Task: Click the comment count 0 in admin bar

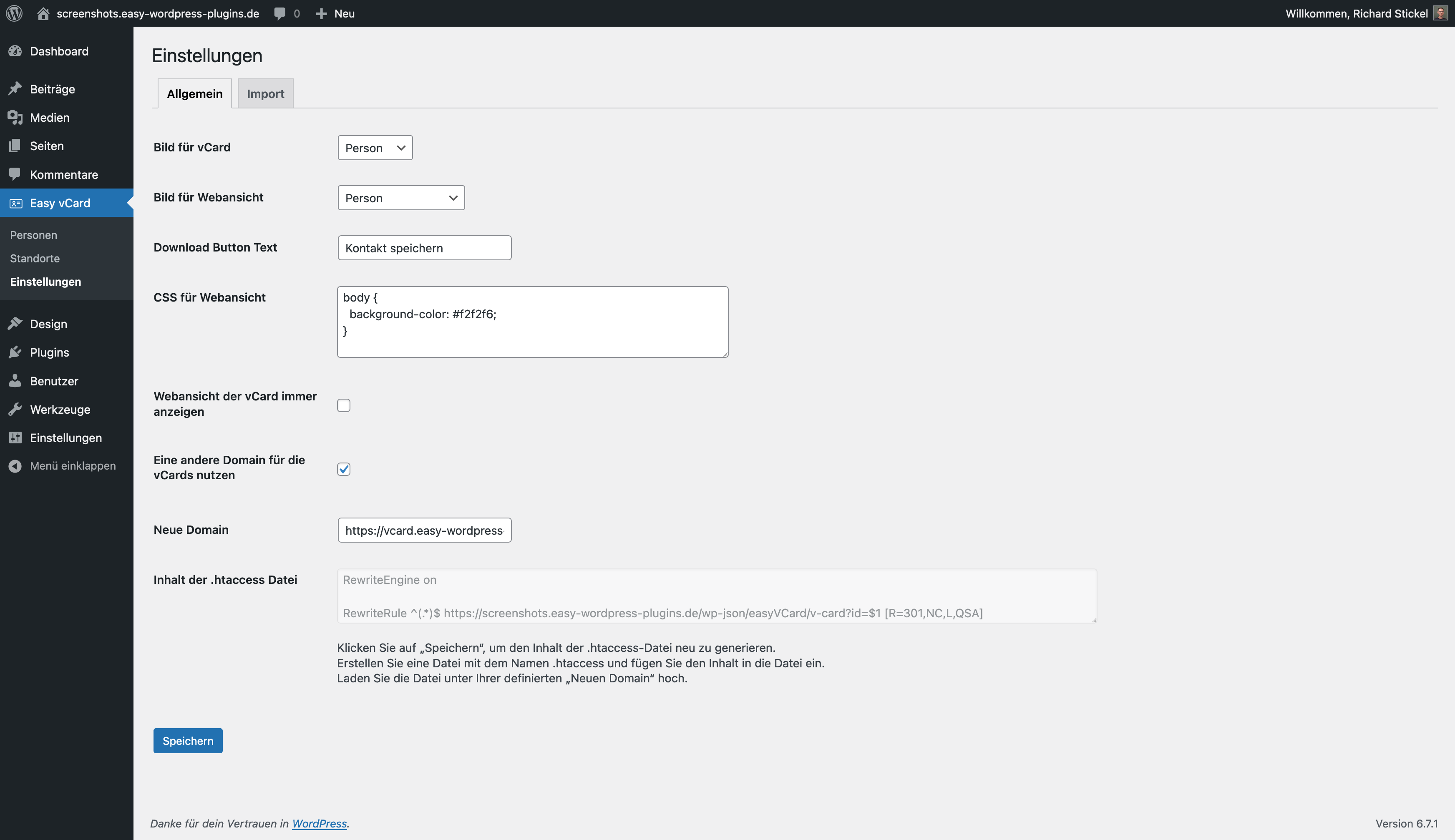Action: pos(297,14)
